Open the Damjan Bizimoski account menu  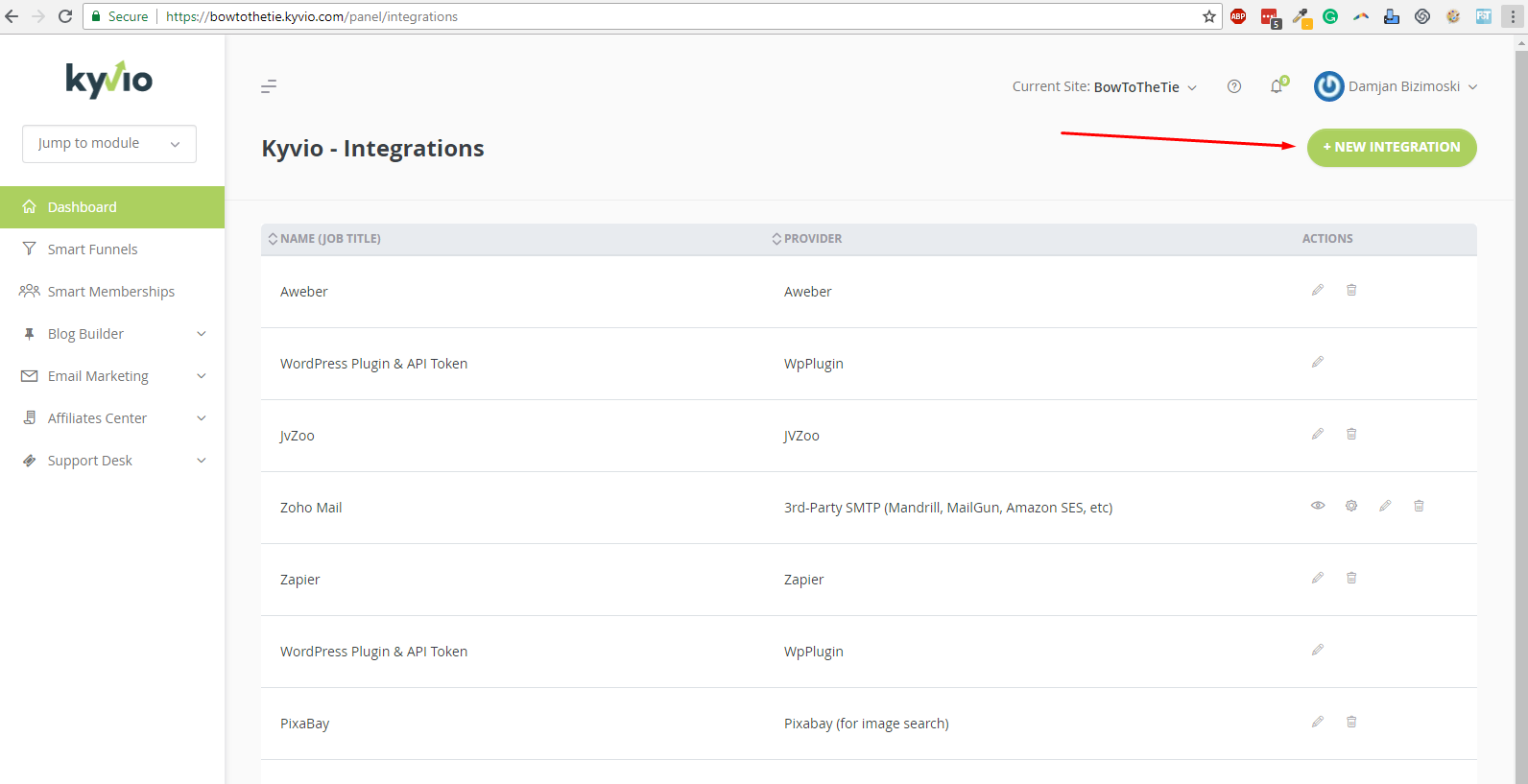(1396, 86)
